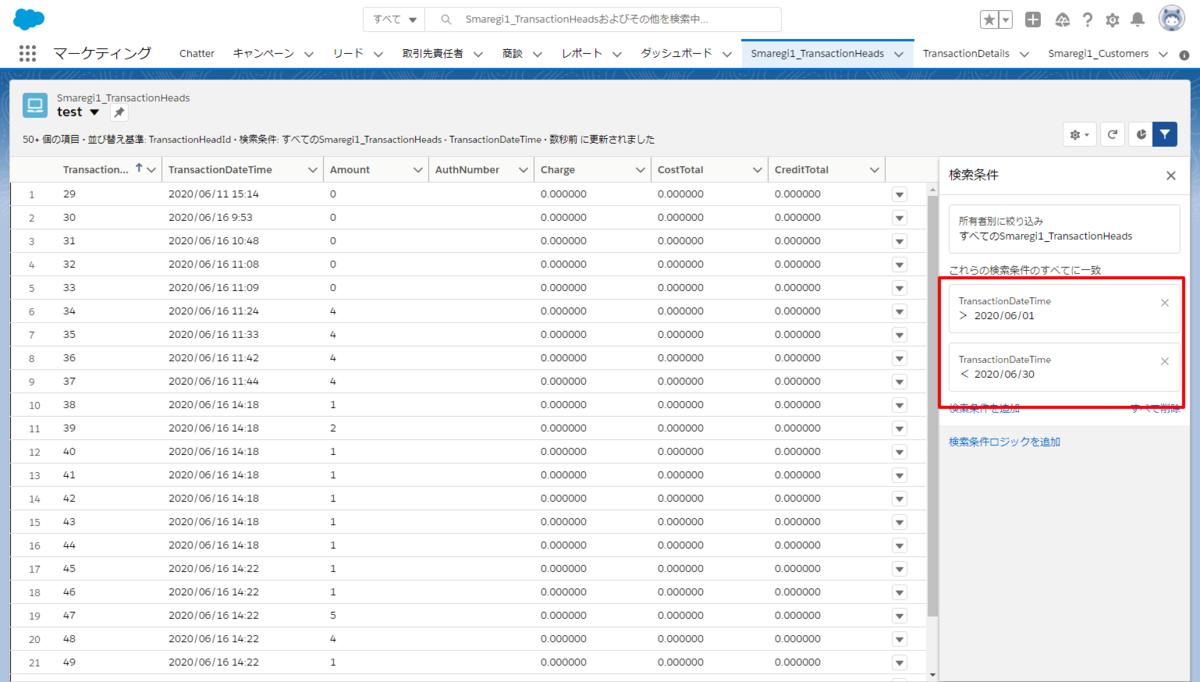The width and height of the screenshot is (1200, 682).
Task: Show the charts panel icon
Action: click(1141, 134)
